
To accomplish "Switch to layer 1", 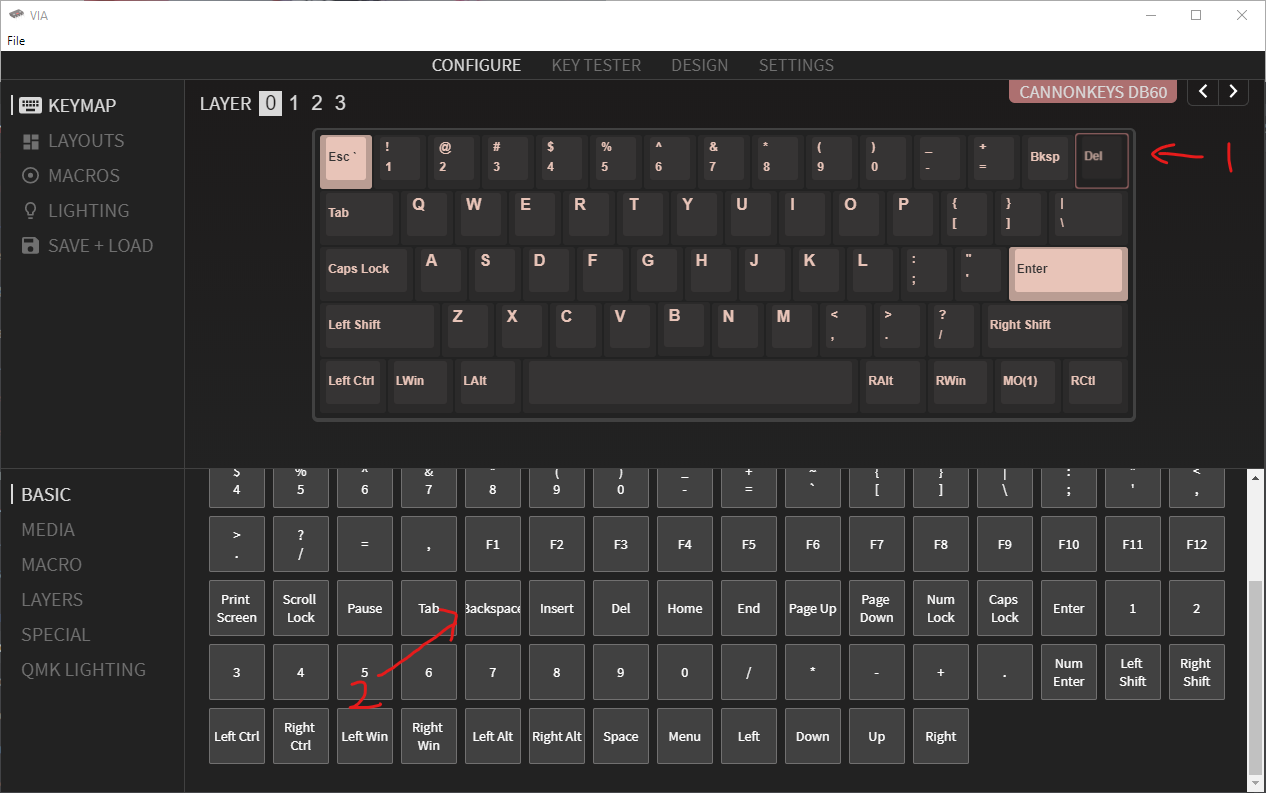I will (x=294, y=103).
